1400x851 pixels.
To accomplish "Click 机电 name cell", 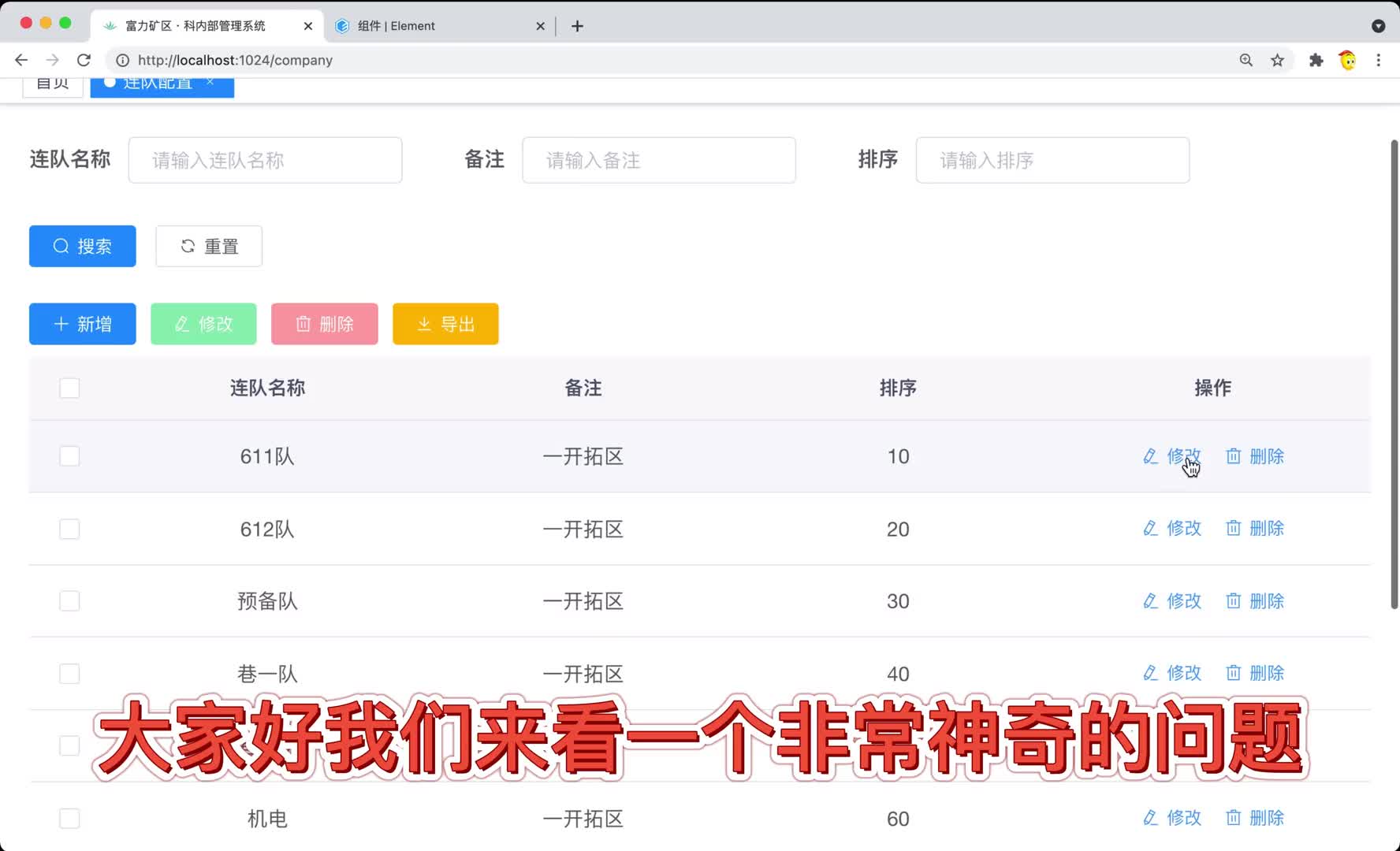I will (x=267, y=819).
